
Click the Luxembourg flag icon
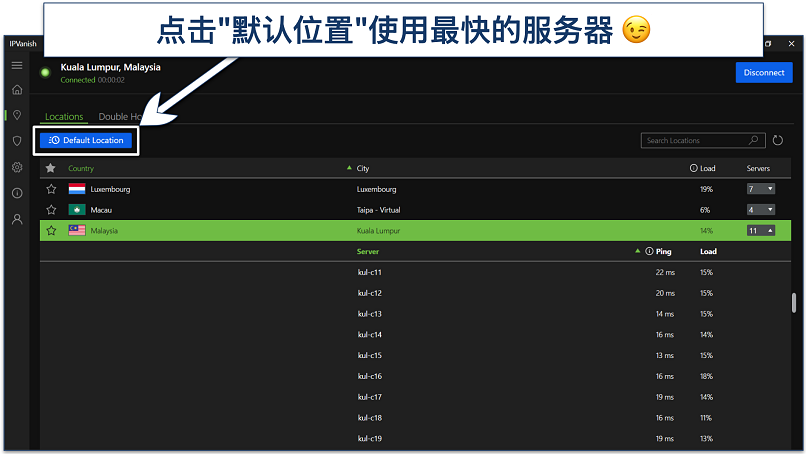[77, 189]
